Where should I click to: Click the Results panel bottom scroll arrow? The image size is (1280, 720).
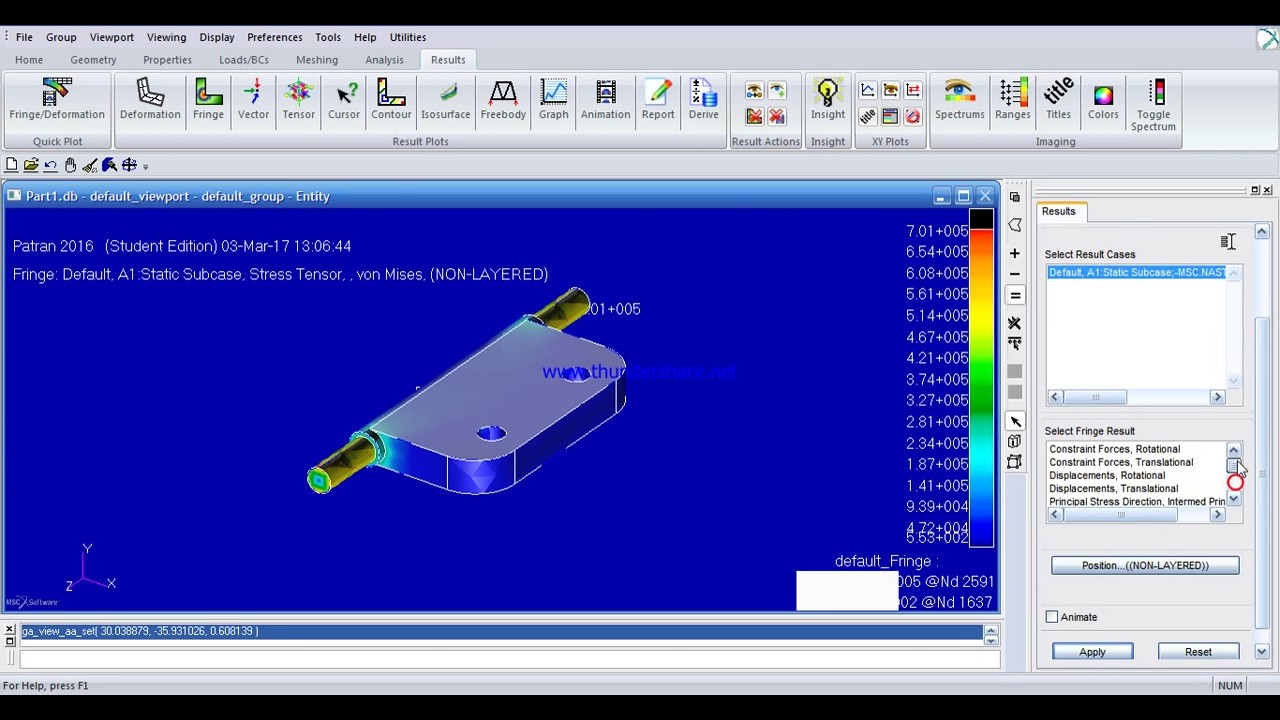(1261, 652)
